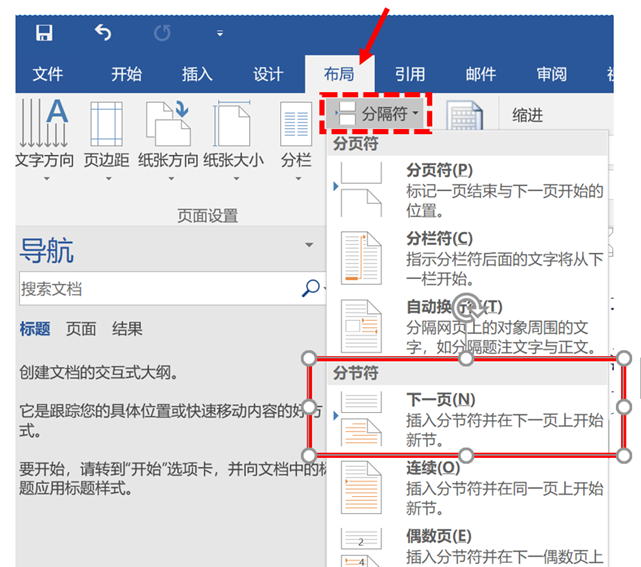Screen dimensions: 641x567
Task: Click the 分栏 columns icon
Action: coord(296,124)
